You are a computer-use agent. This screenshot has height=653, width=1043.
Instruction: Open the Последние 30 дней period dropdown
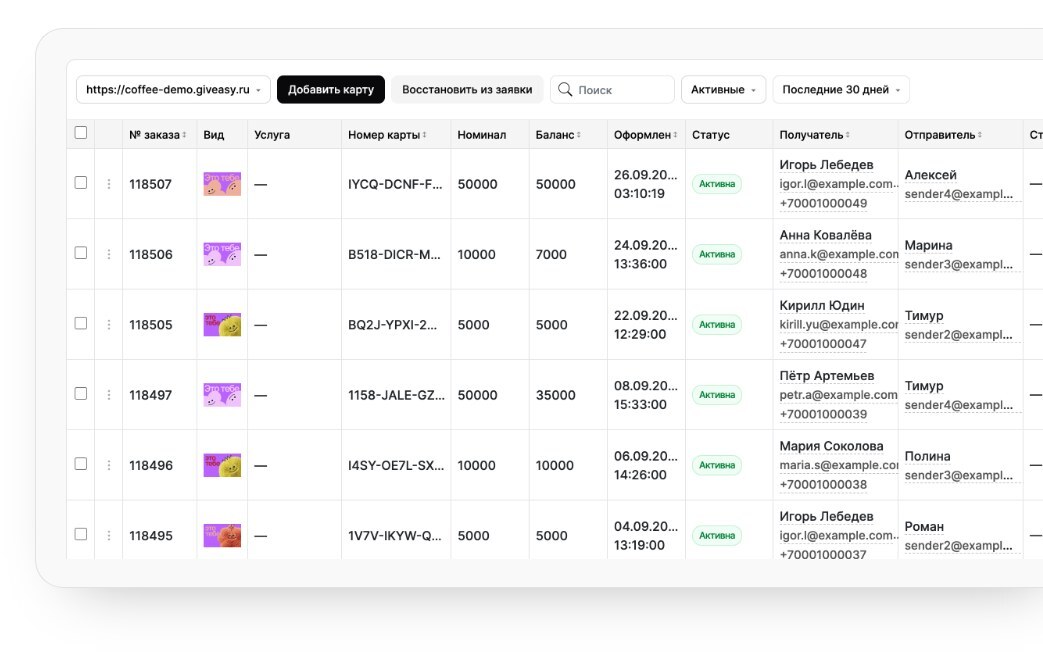(841, 90)
